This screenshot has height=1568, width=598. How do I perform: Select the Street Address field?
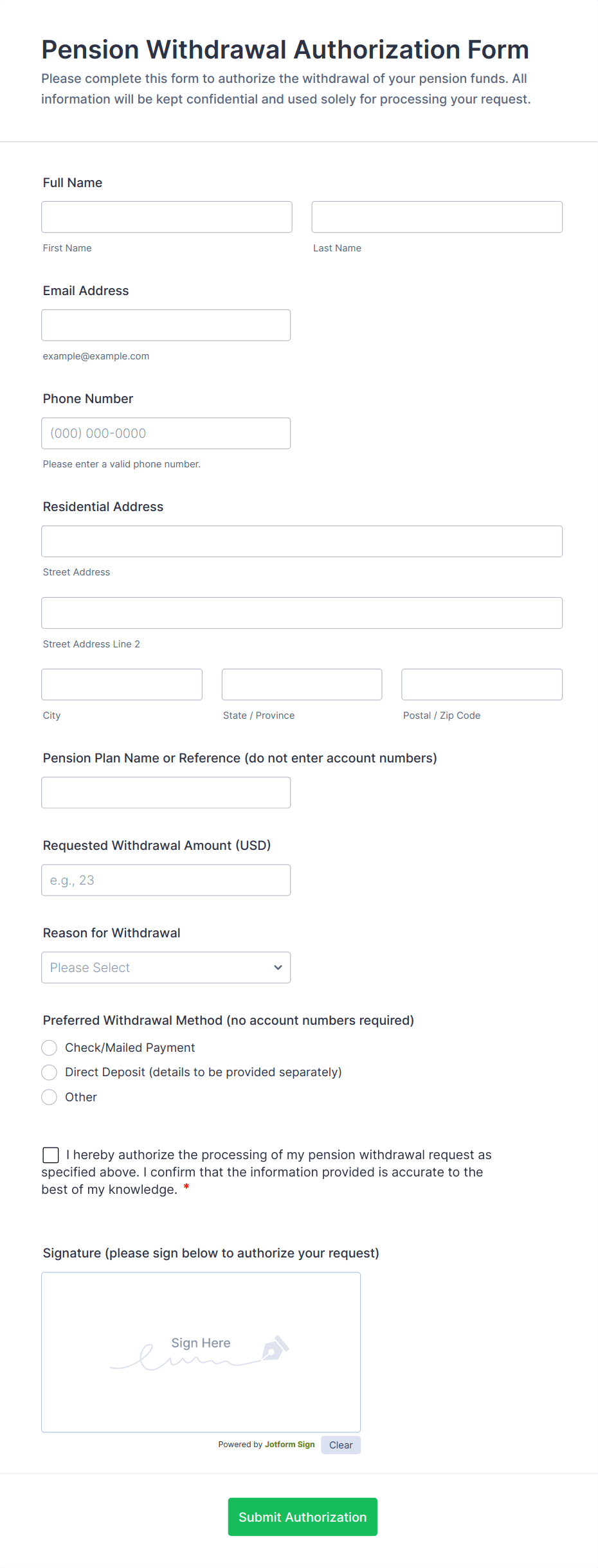[302, 541]
